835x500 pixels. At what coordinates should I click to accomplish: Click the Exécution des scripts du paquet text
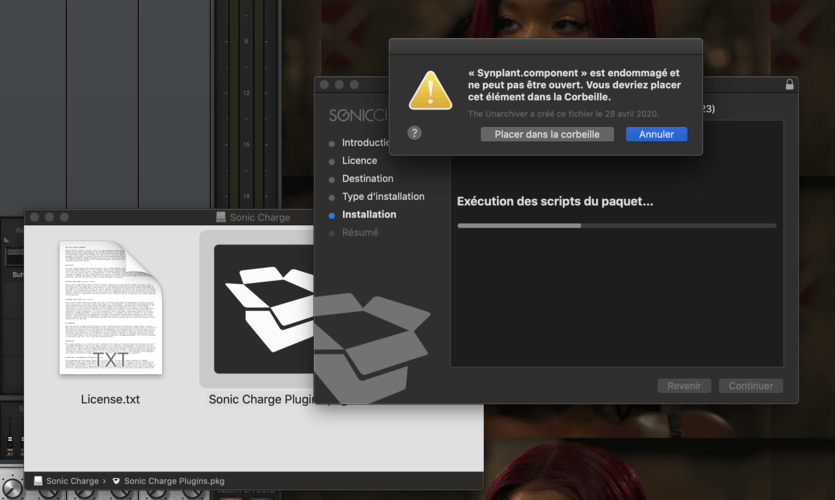(555, 201)
